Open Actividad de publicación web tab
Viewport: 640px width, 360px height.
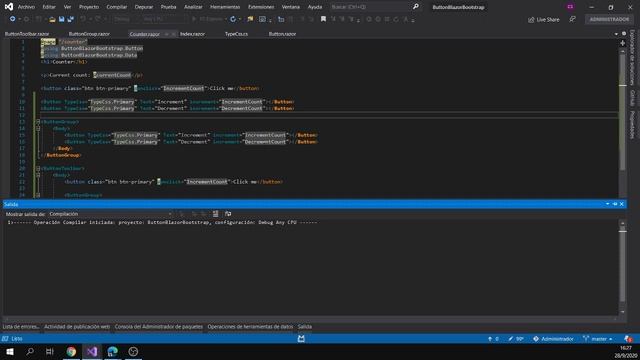pos(77,327)
